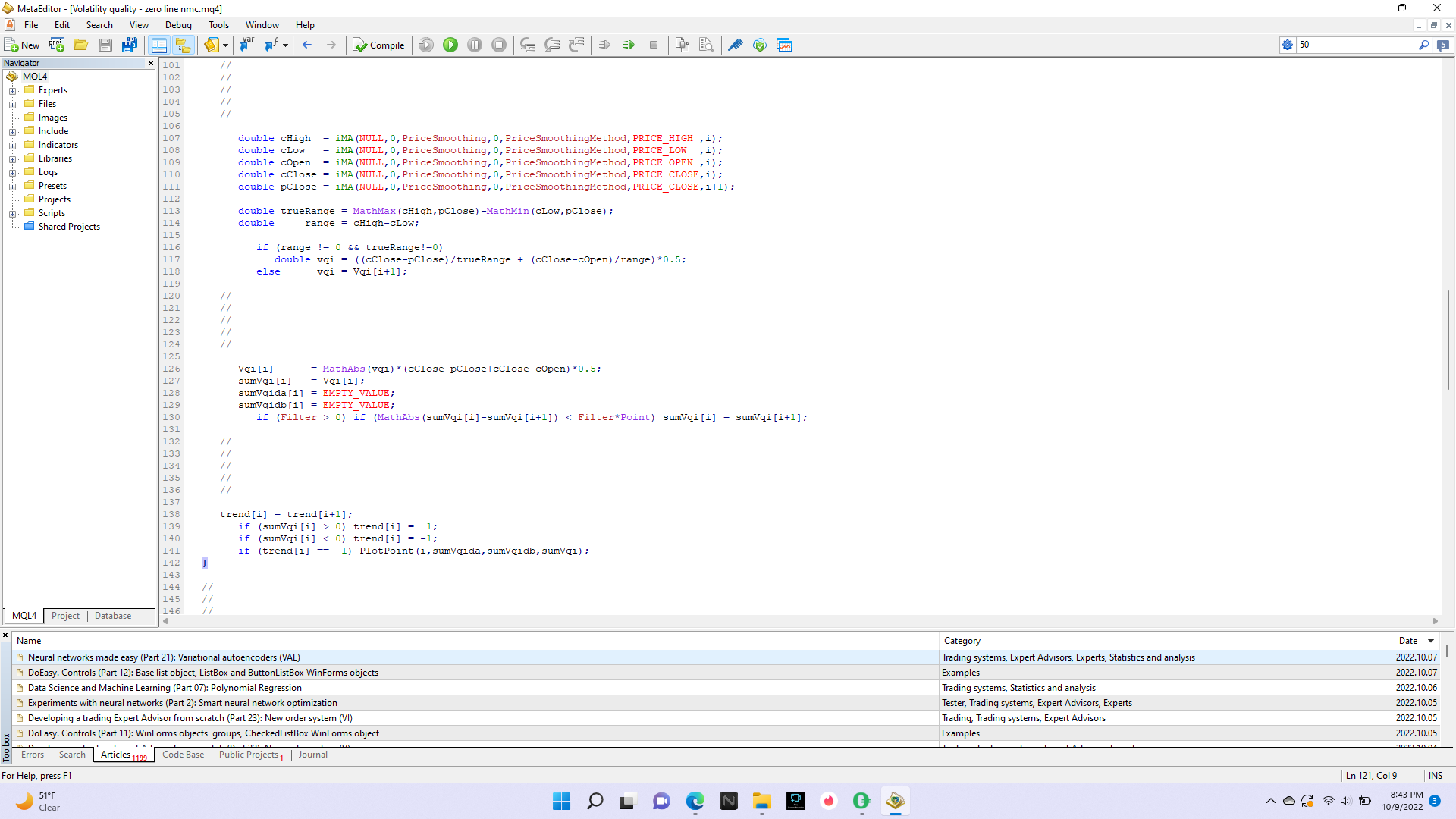
Task: Click the Navigate Back arrow icon
Action: point(307,45)
